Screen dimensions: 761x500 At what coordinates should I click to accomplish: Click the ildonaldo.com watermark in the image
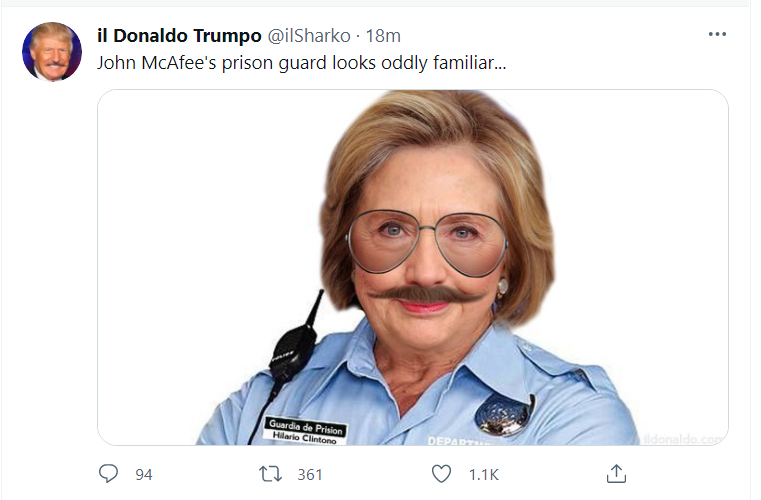pos(684,438)
